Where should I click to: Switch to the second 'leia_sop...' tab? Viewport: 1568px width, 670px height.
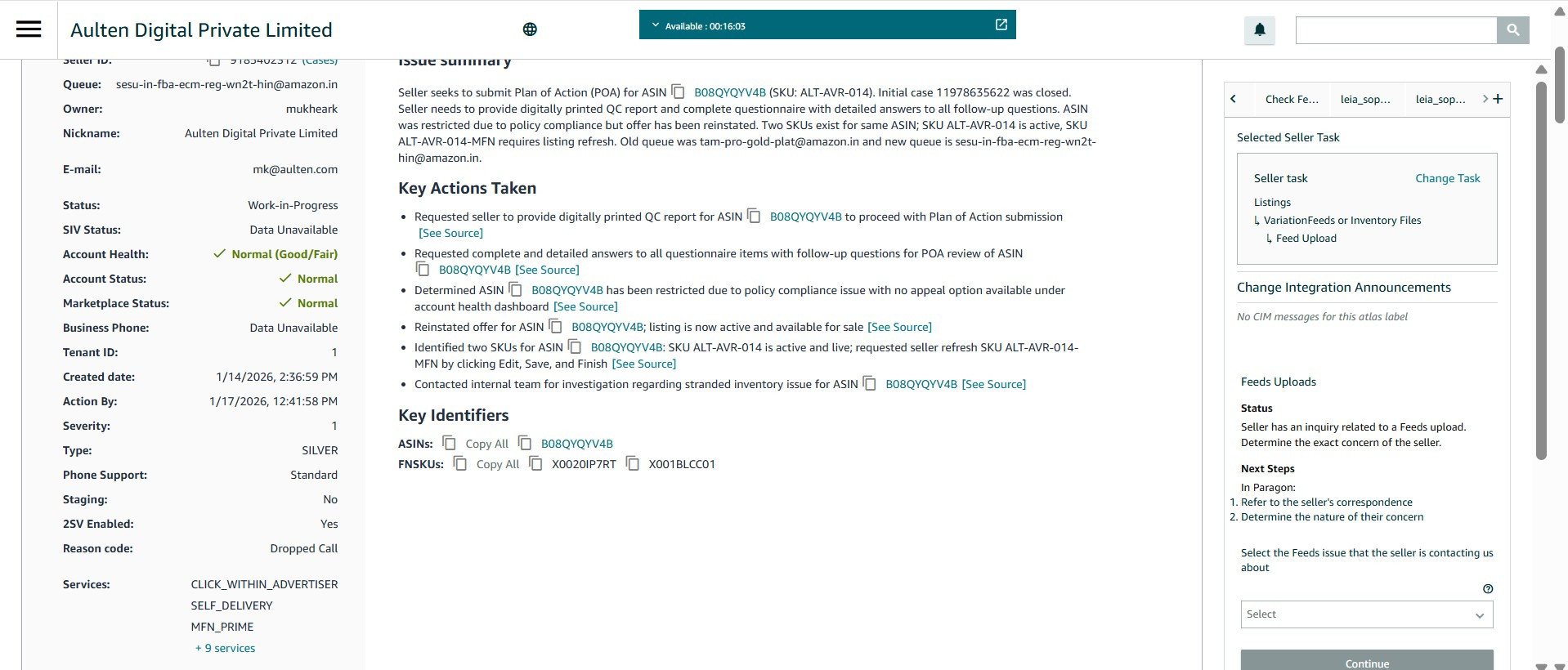[1440, 99]
